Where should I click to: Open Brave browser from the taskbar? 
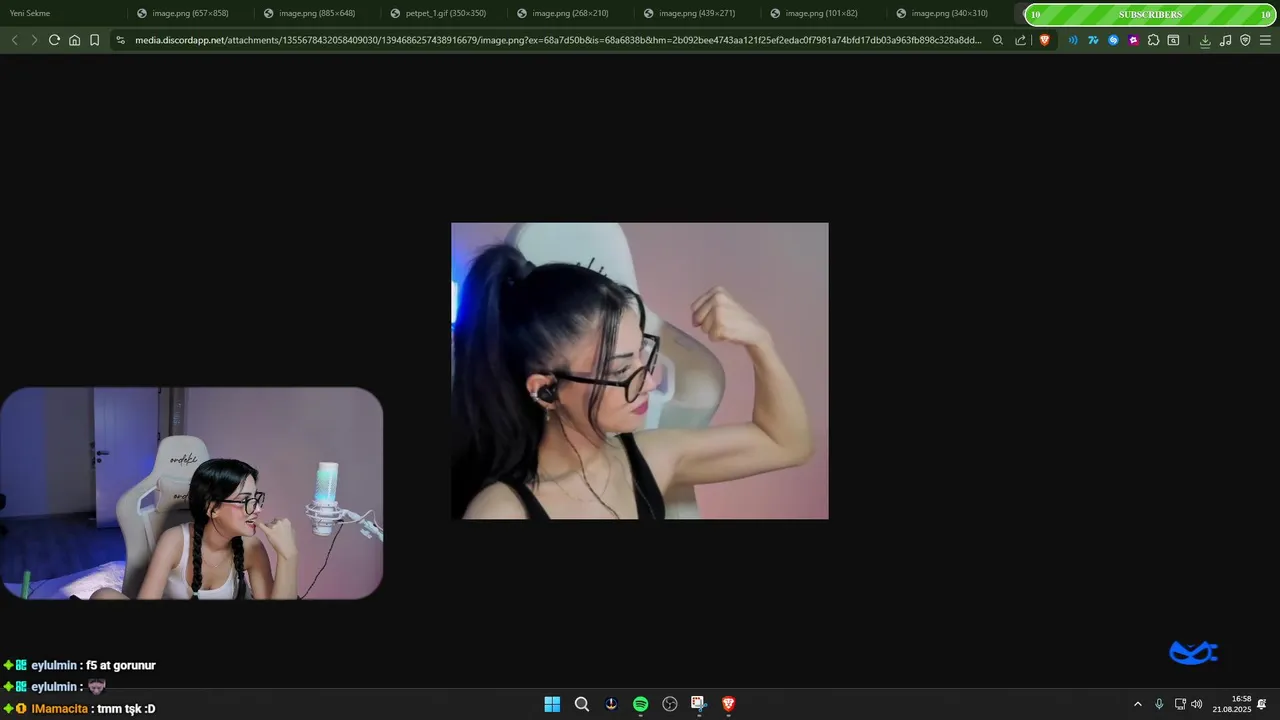click(728, 704)
